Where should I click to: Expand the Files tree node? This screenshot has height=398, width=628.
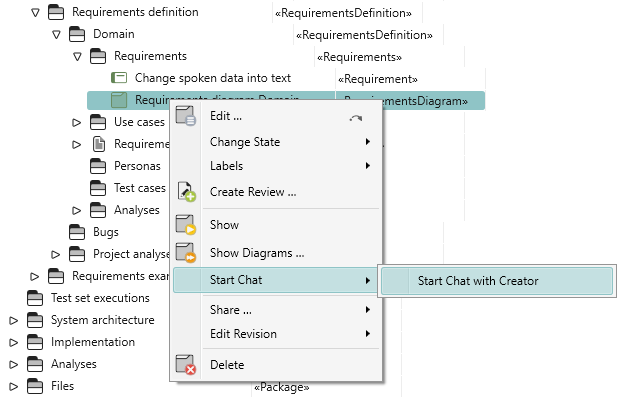tap(13, 387)
